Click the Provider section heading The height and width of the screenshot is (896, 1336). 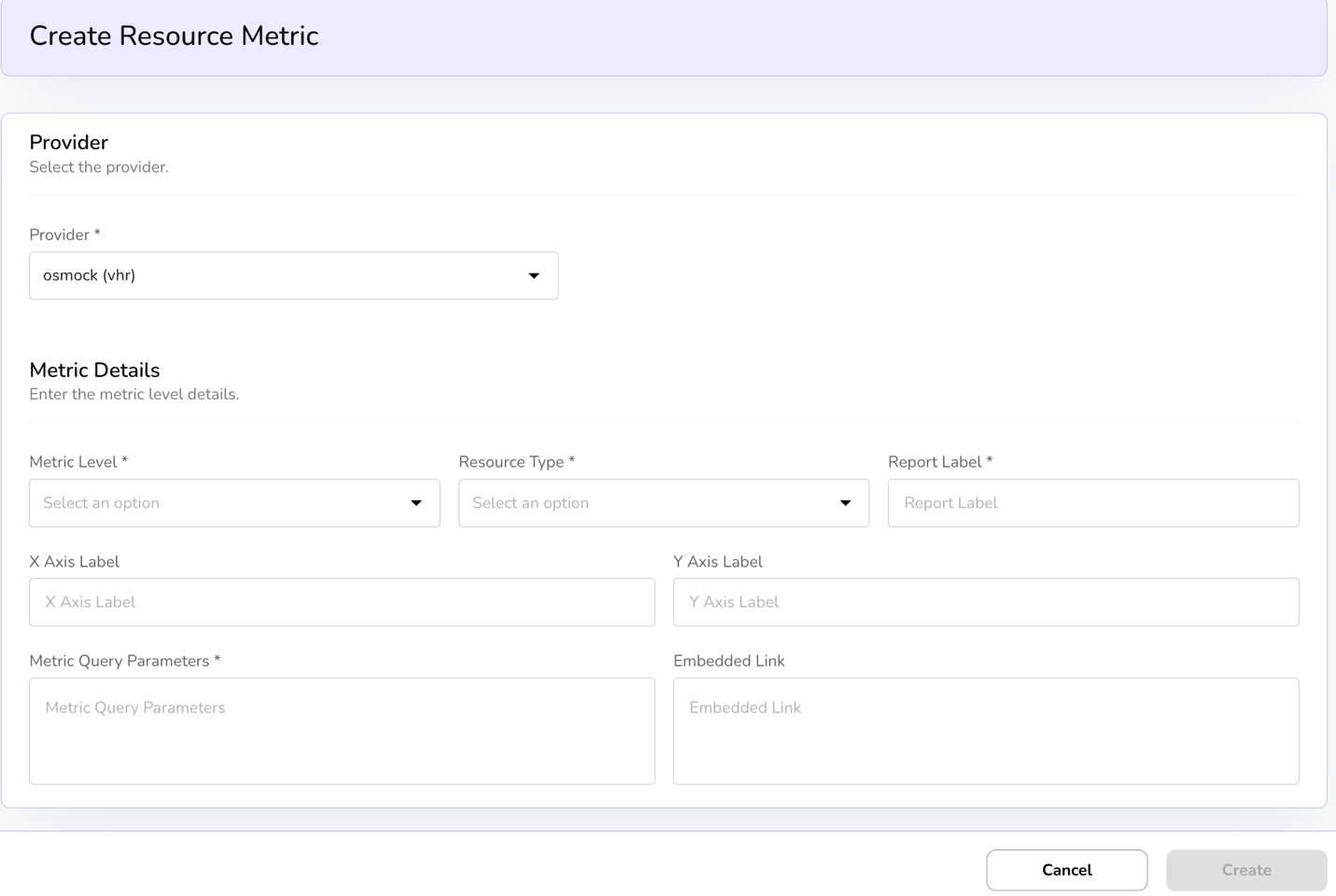(x=68, y=143)
